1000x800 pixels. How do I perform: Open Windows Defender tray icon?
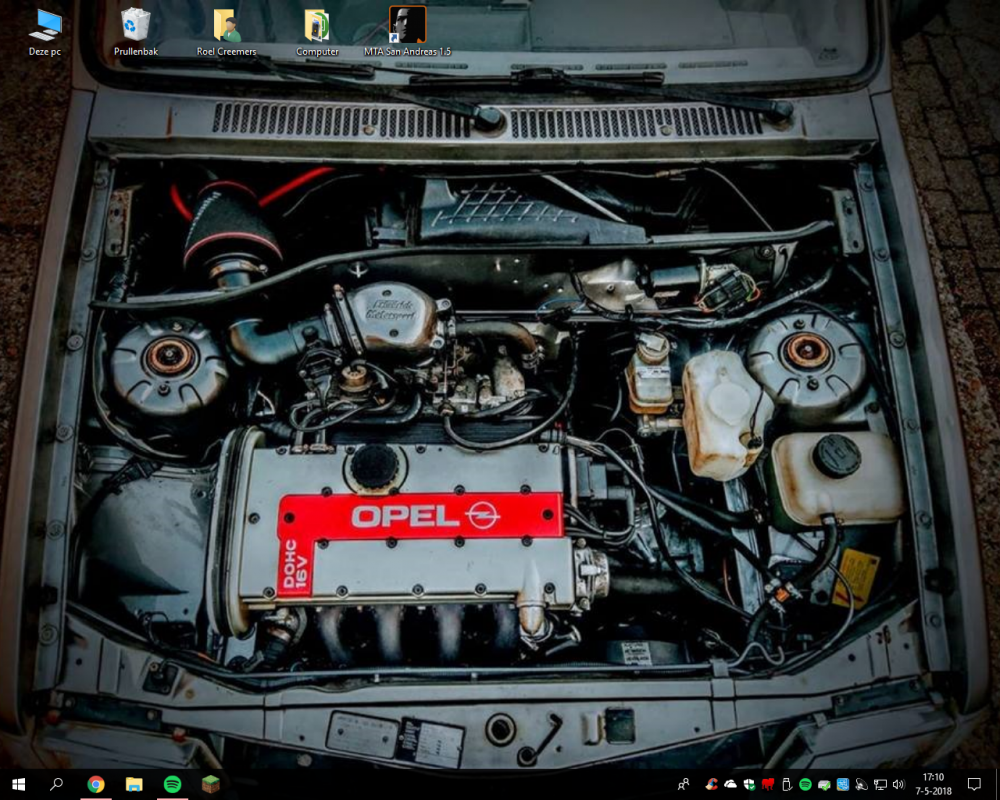pos(748,785)
